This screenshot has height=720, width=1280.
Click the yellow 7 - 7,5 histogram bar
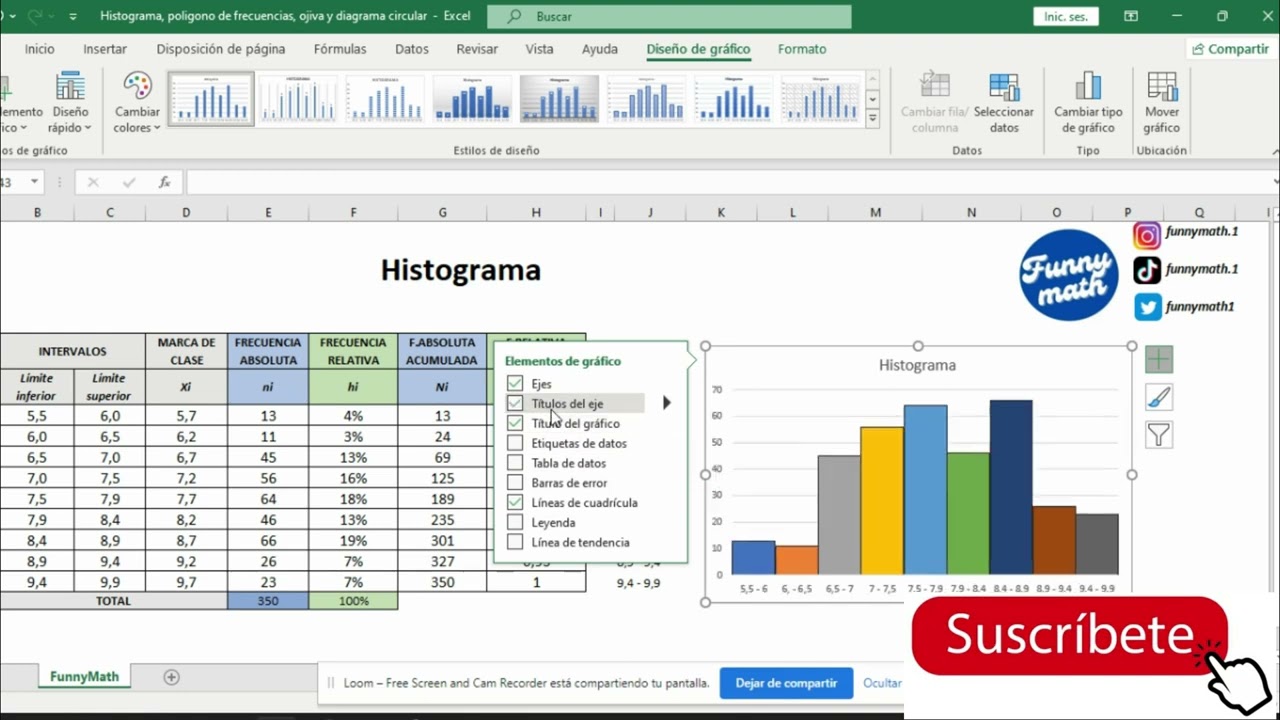click(x=882, y=500)
